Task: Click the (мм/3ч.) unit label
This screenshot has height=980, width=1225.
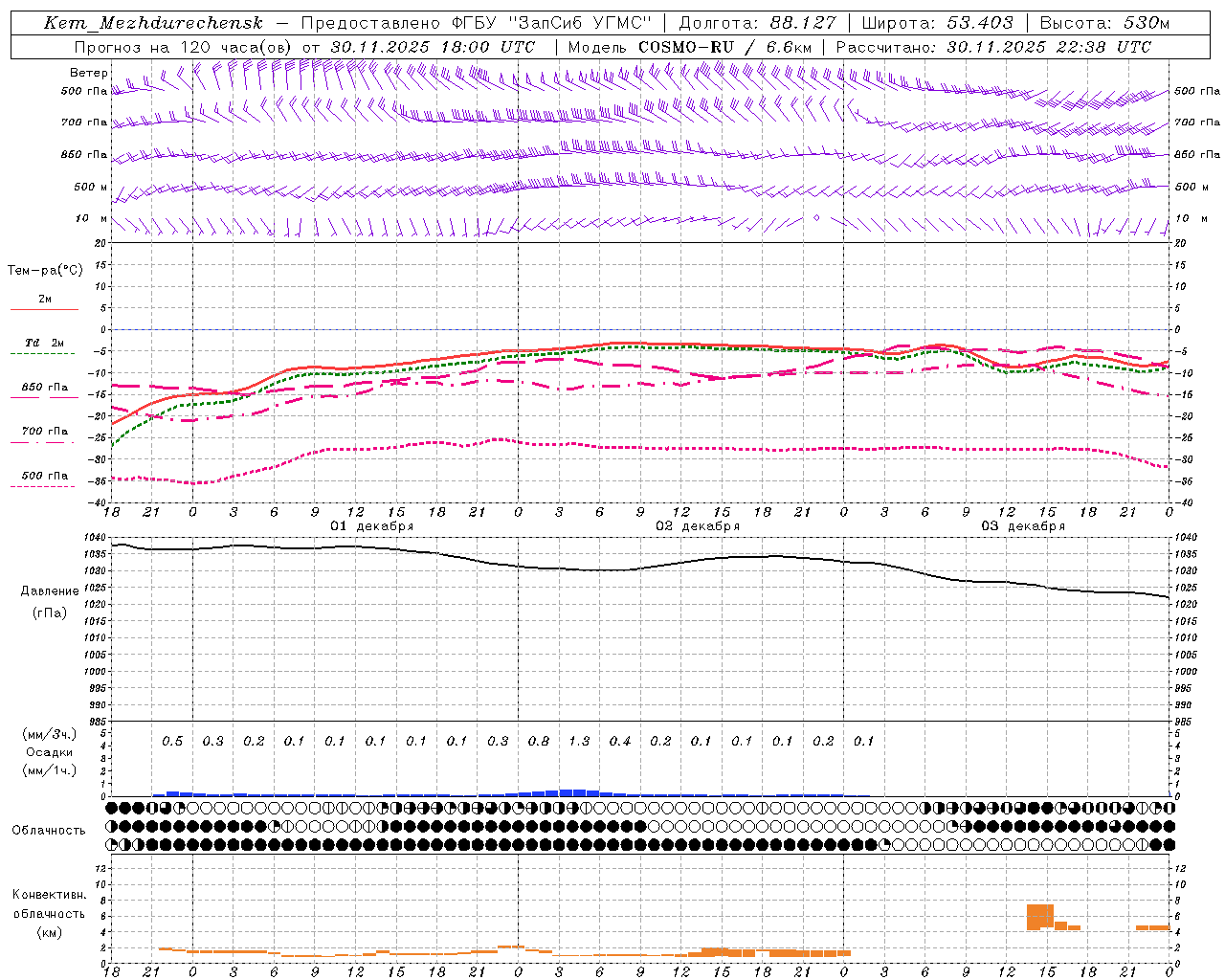Action: pyautogui.click(x=49, y=734)
